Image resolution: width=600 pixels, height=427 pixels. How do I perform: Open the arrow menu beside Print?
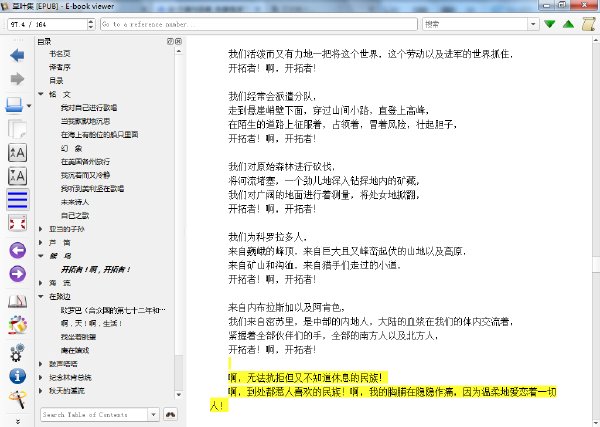(29, 106)
